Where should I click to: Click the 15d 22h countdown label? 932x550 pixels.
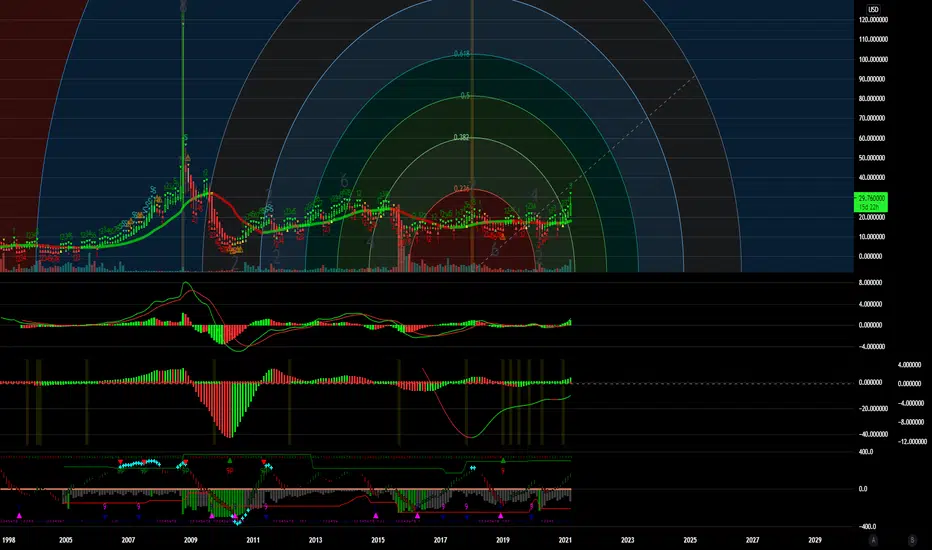tap(871, 207)
